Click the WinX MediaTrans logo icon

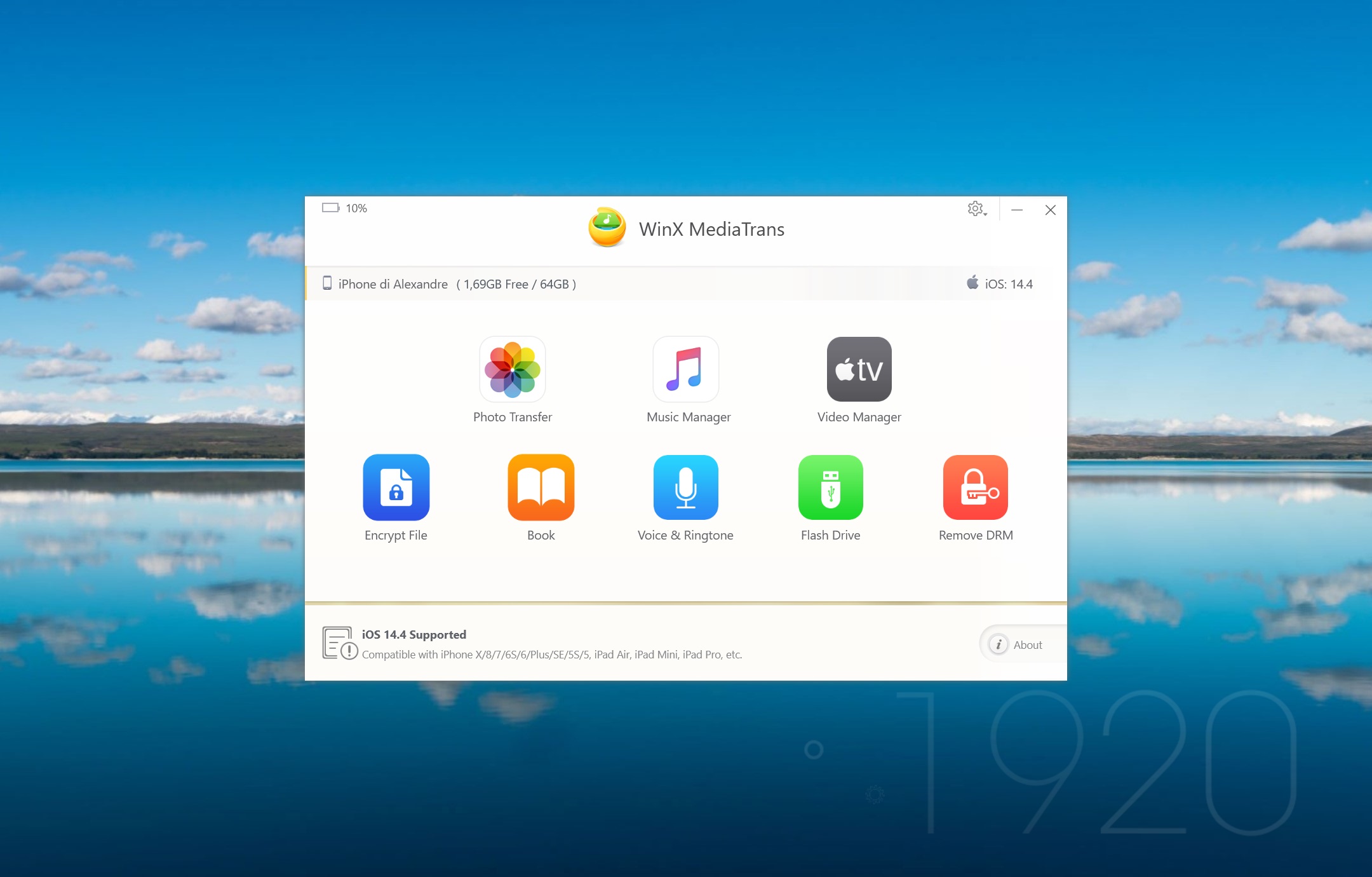(607, 228)
